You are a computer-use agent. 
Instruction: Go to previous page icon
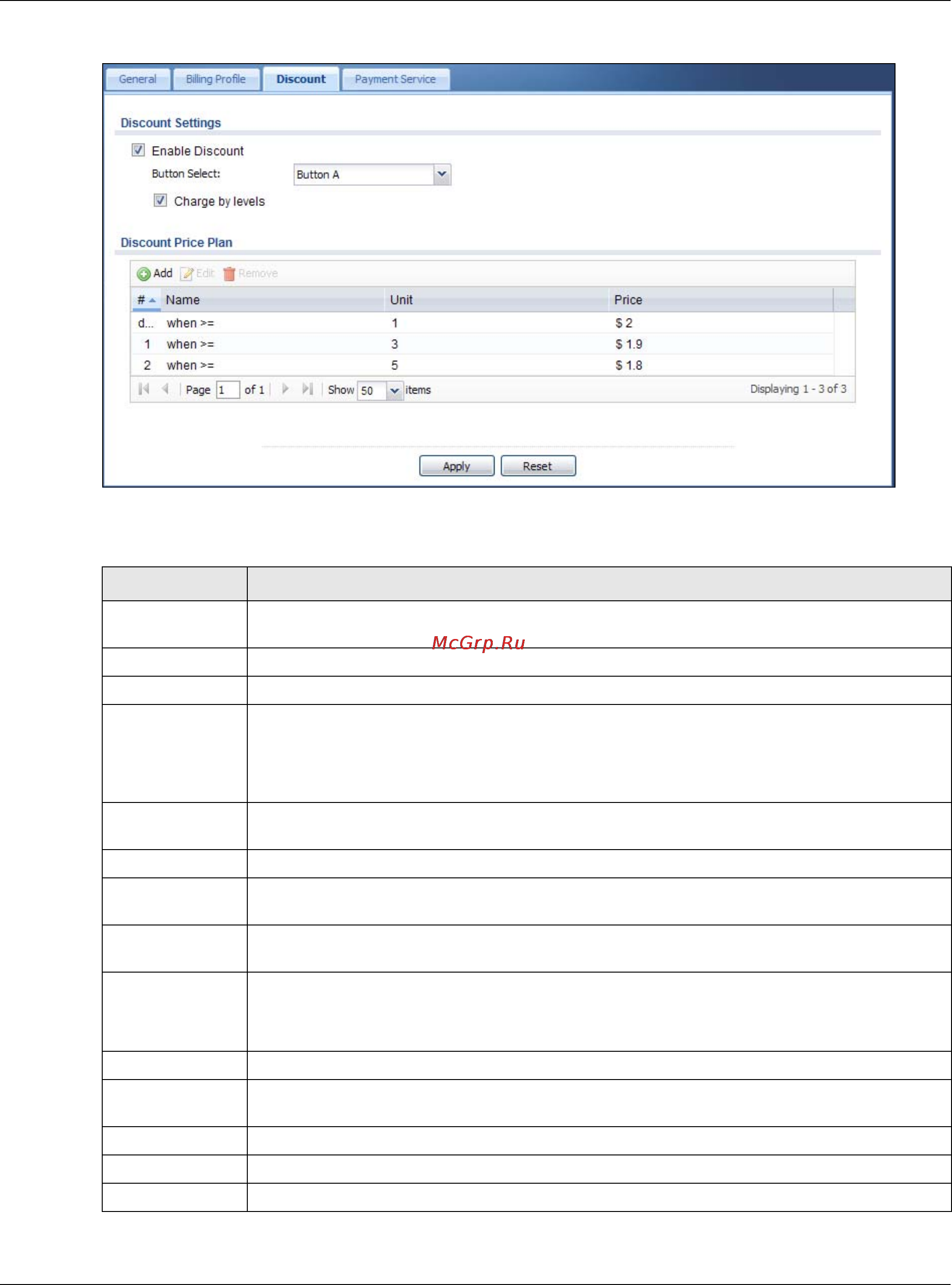[x=166, y=389]
